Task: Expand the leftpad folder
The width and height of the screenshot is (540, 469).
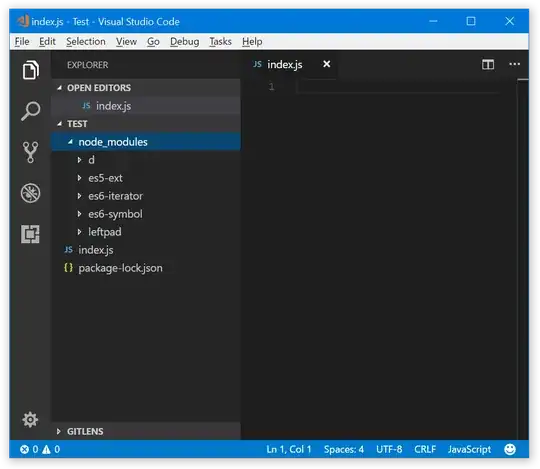Action: (x=80, y=232)
